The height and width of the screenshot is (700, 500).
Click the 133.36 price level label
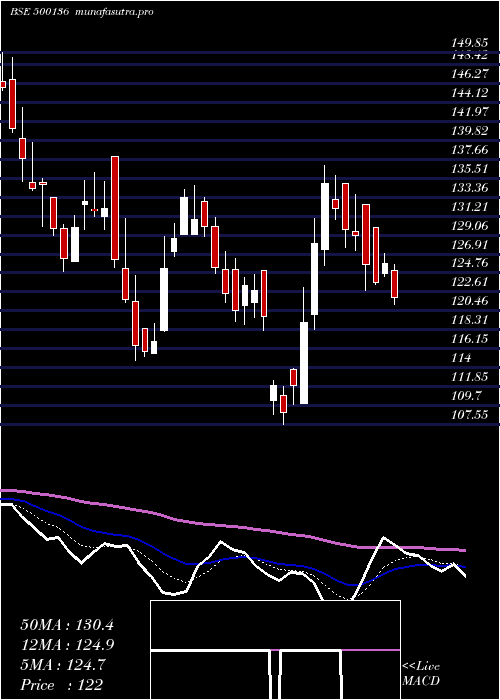point(470,188)
